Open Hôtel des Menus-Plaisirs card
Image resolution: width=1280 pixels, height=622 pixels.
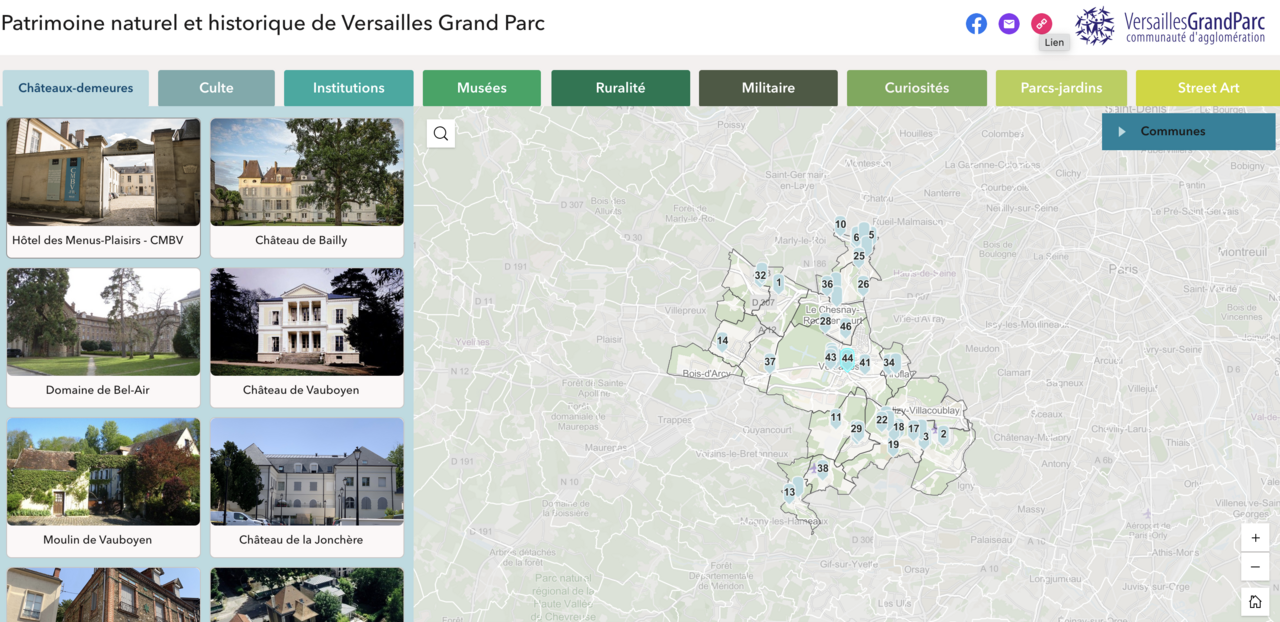tap(104, 188)
